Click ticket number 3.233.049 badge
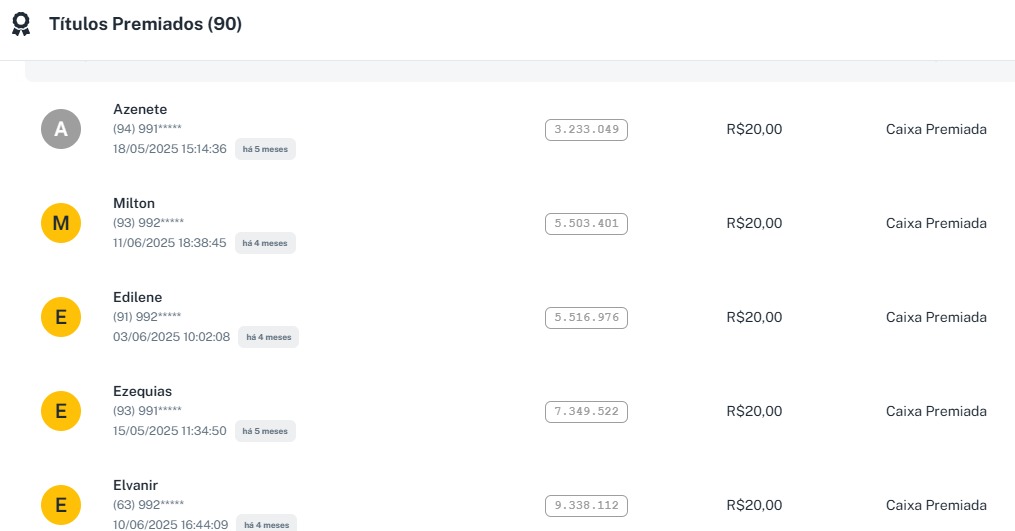The image size is (1015, 531). (x=586, y=130)
